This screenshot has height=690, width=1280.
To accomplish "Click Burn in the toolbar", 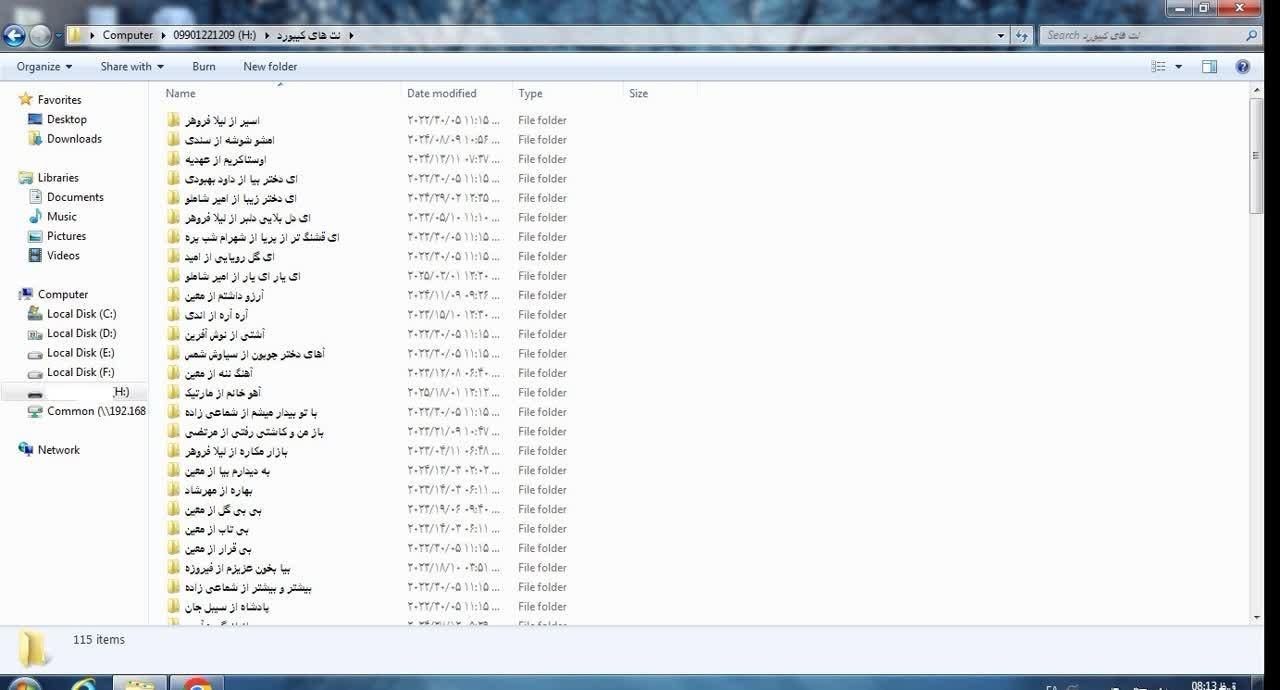I will pyautogui.click(x=204, y=67).
